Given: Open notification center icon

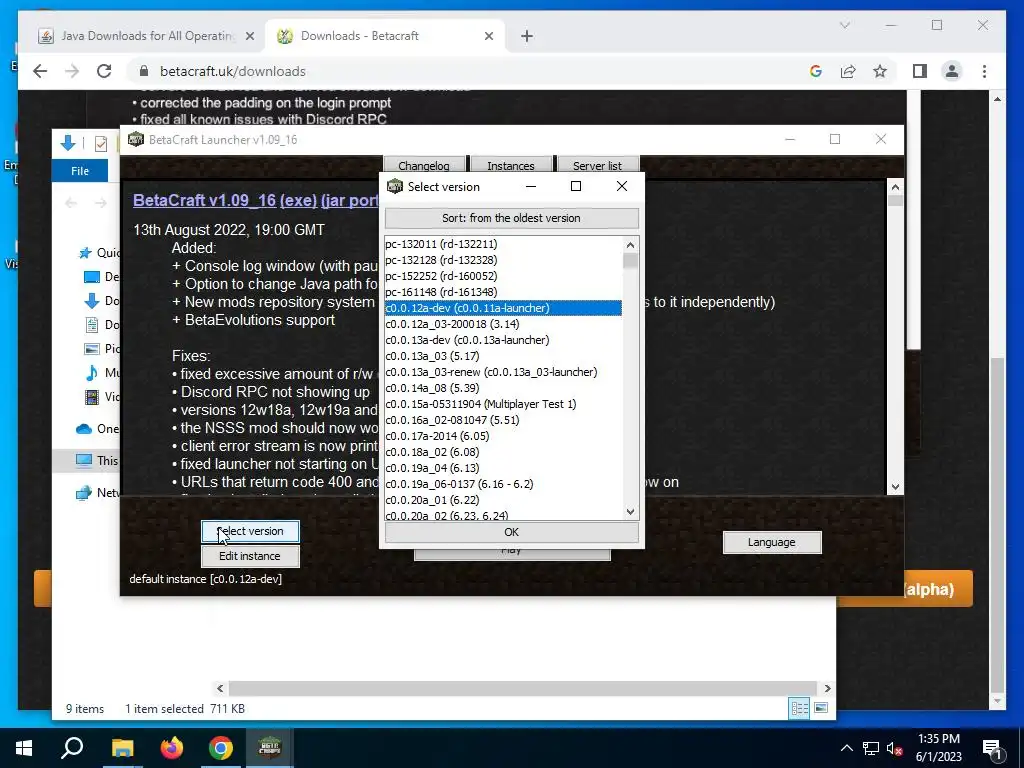Looking at the screenshot, I should 993,748.
